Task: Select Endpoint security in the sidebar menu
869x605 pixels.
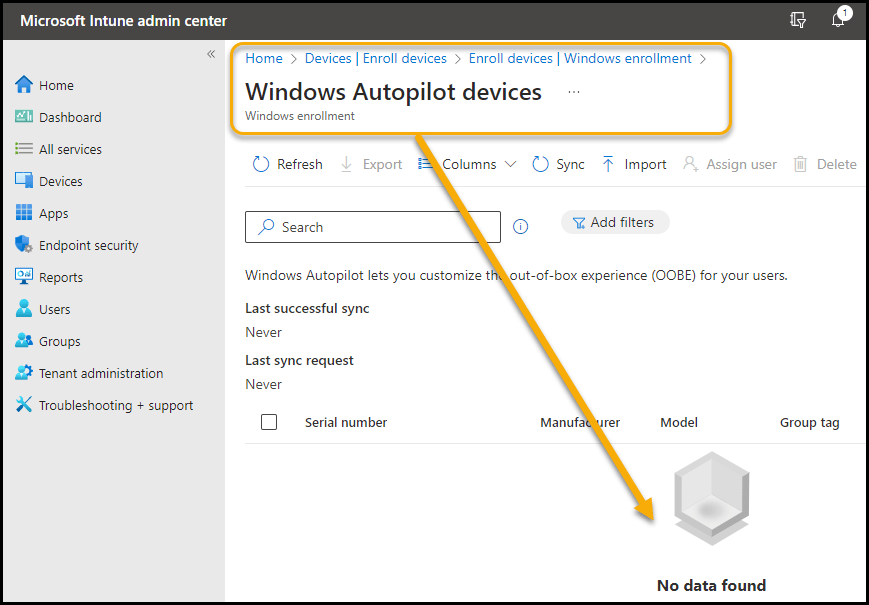Action: [x=88, y=245]
